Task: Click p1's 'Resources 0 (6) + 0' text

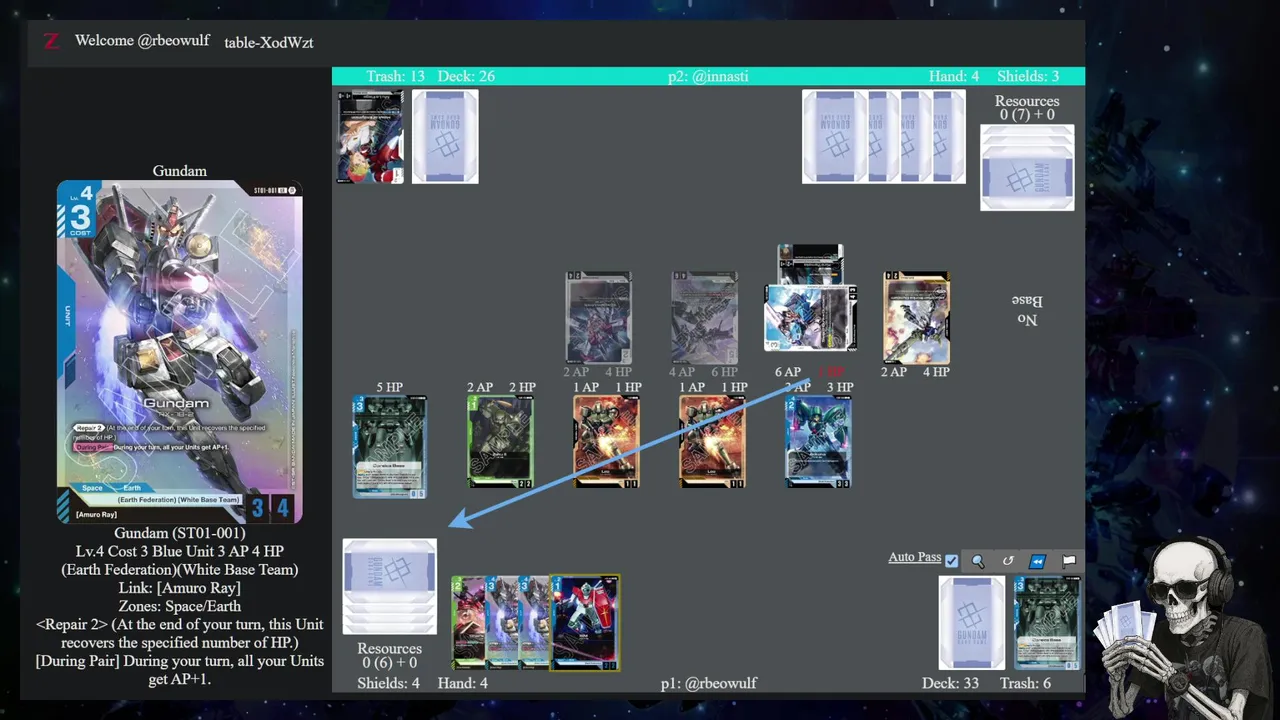Action: 389,656
